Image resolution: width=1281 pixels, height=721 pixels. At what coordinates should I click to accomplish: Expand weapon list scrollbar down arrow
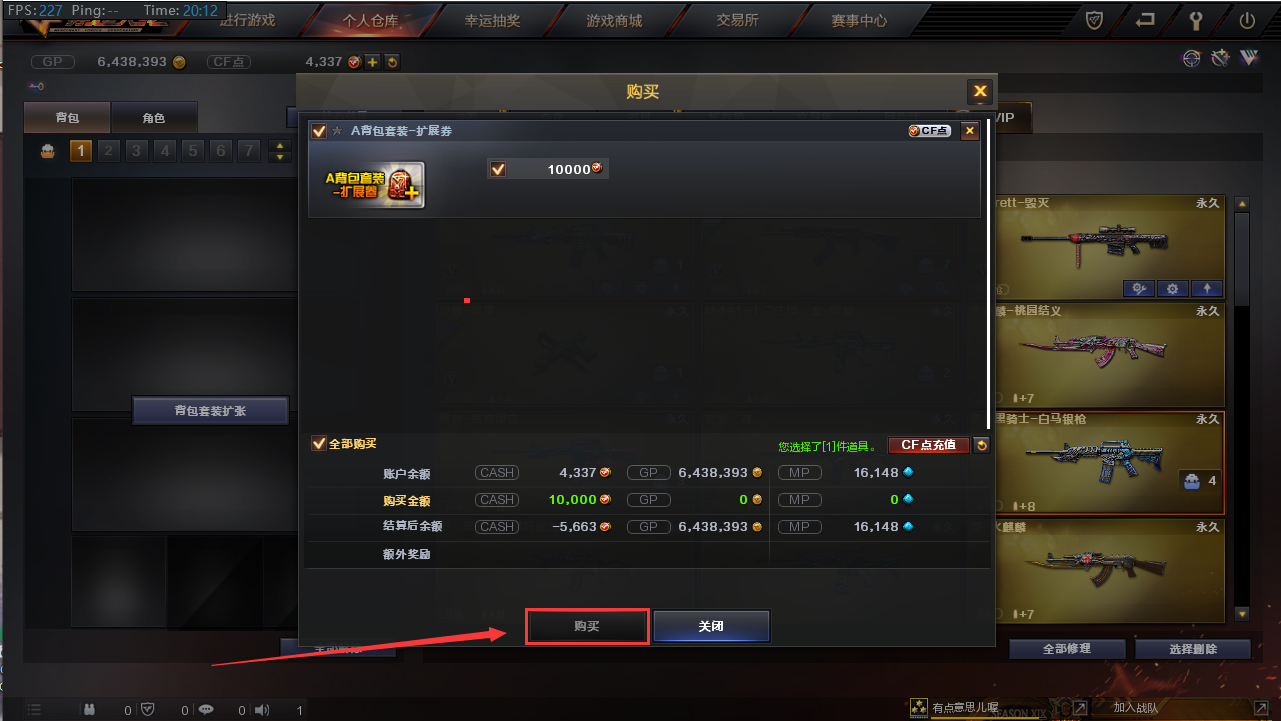point(1242,614)
